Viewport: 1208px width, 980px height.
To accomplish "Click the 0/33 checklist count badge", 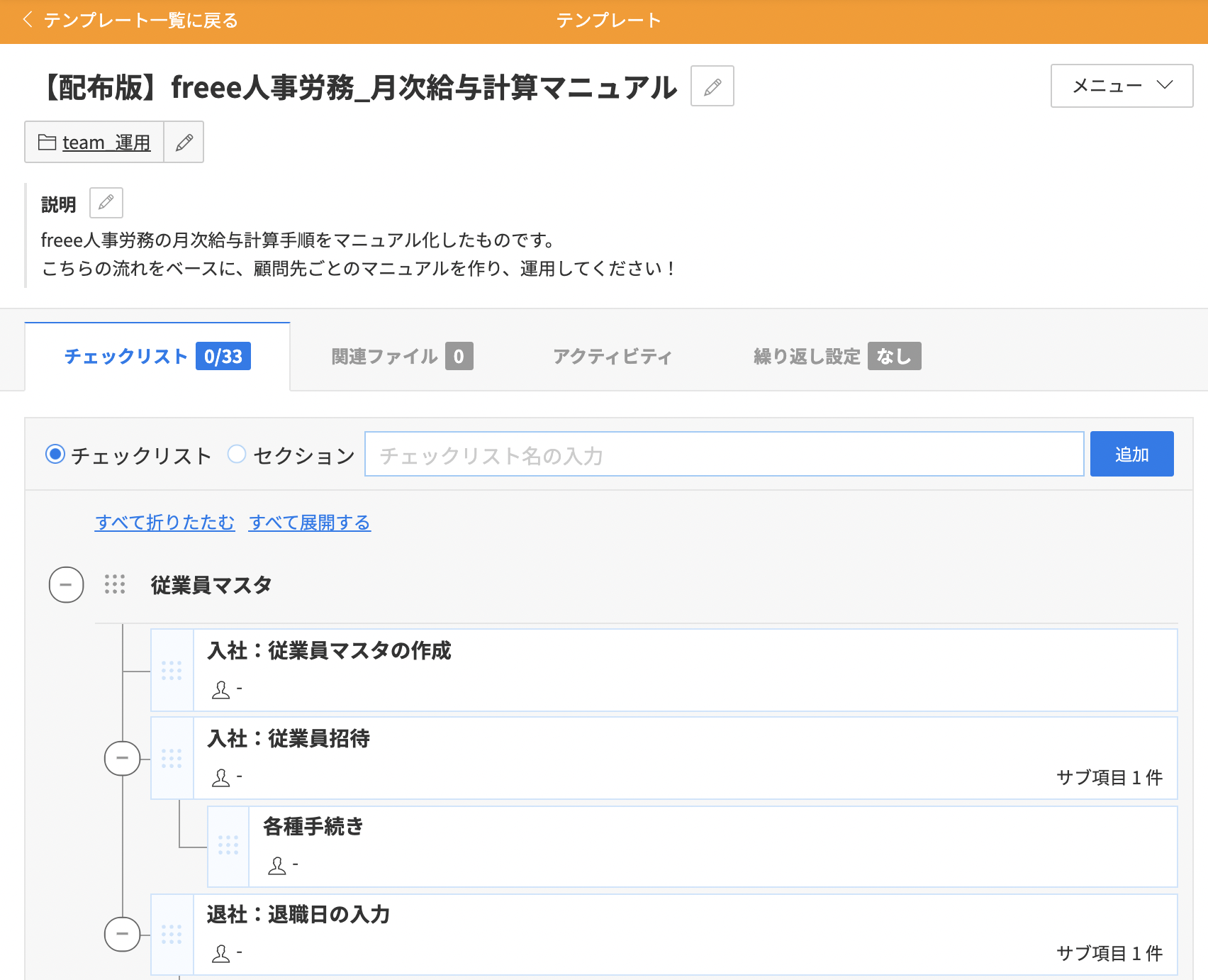I will pyautogui.click(x=223, y=356).
